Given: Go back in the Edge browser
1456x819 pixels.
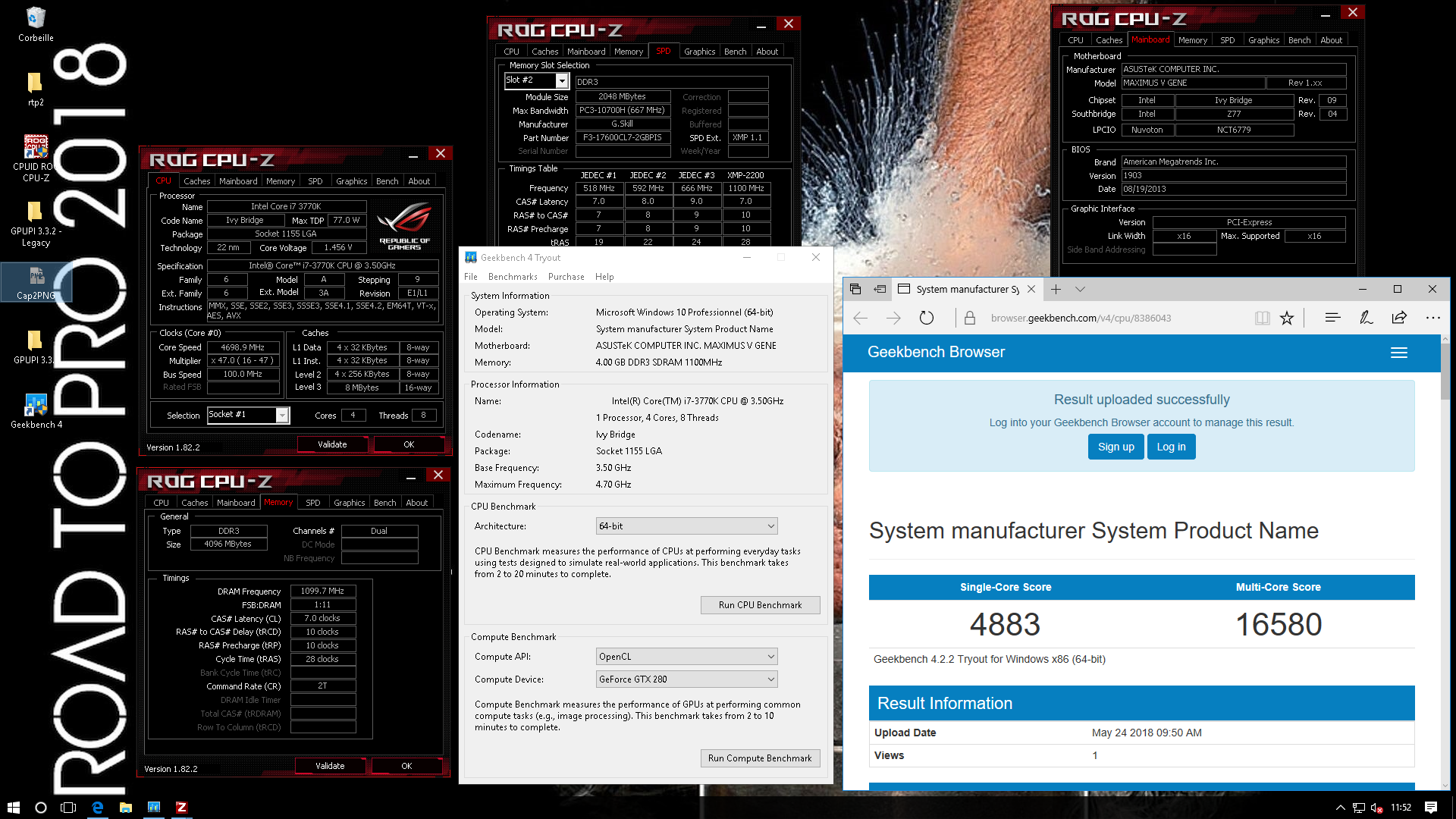Looking at the screenshot, I should [860, 318].
